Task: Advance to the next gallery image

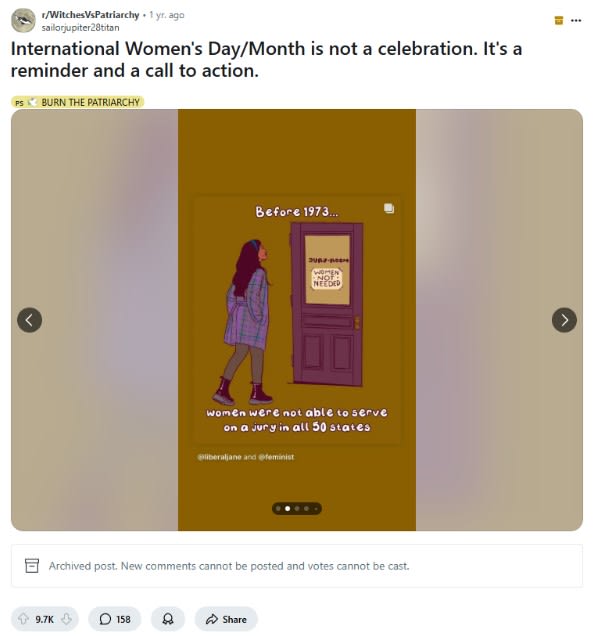Action: point(564,320)
